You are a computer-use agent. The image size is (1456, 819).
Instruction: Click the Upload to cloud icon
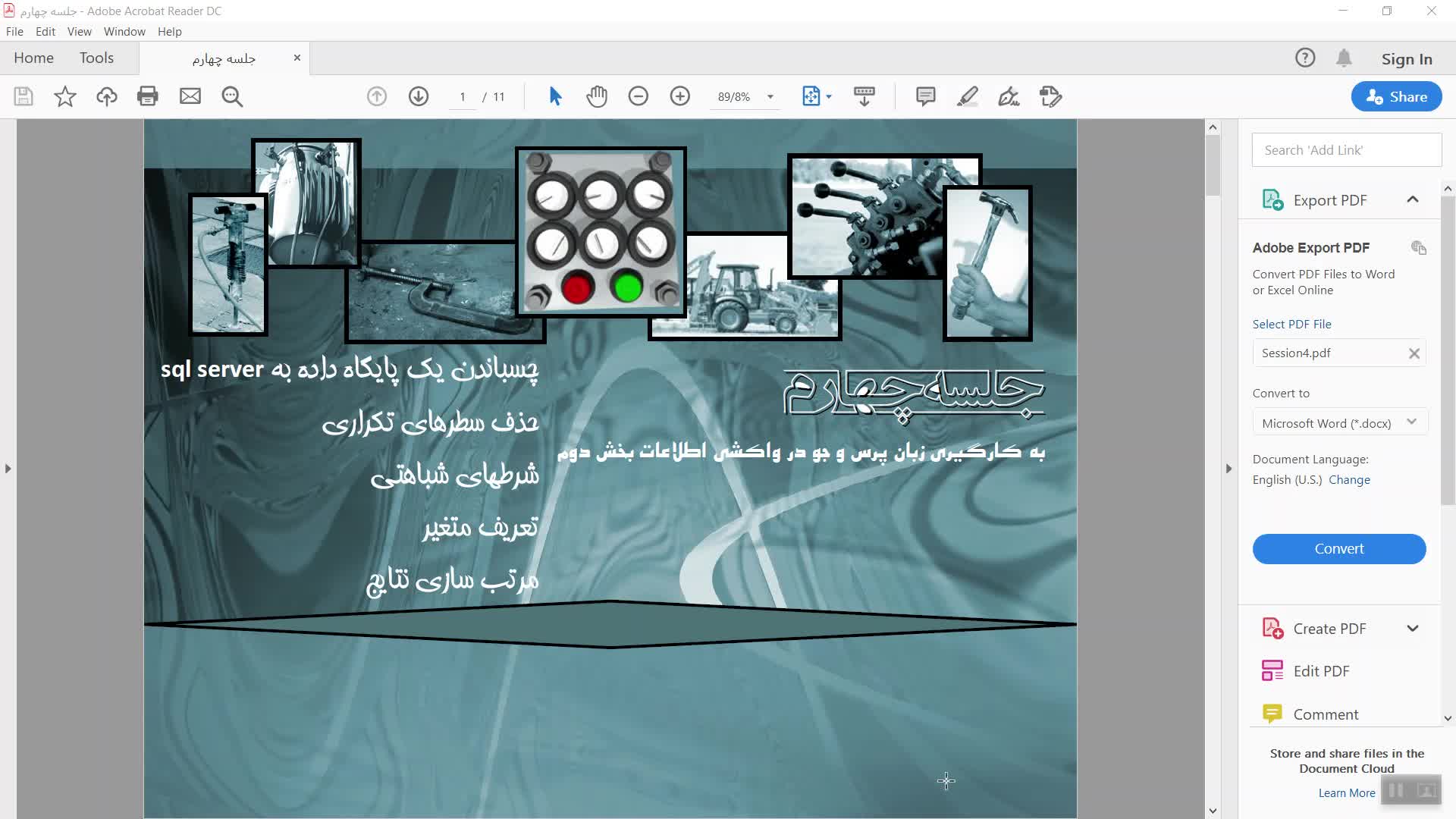tap(107, 96)
